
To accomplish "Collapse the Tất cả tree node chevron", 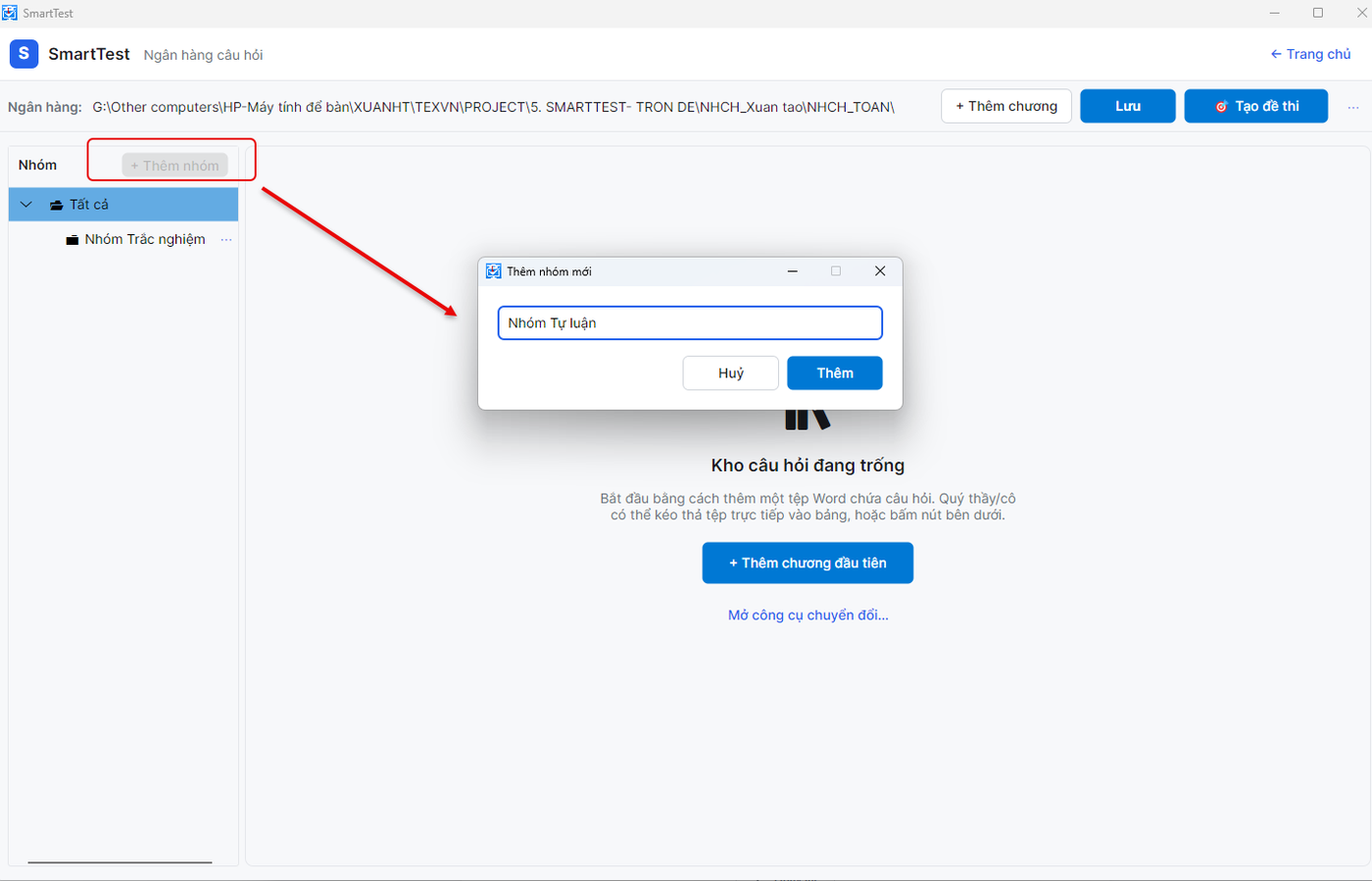I will click(x=26, y=205).
